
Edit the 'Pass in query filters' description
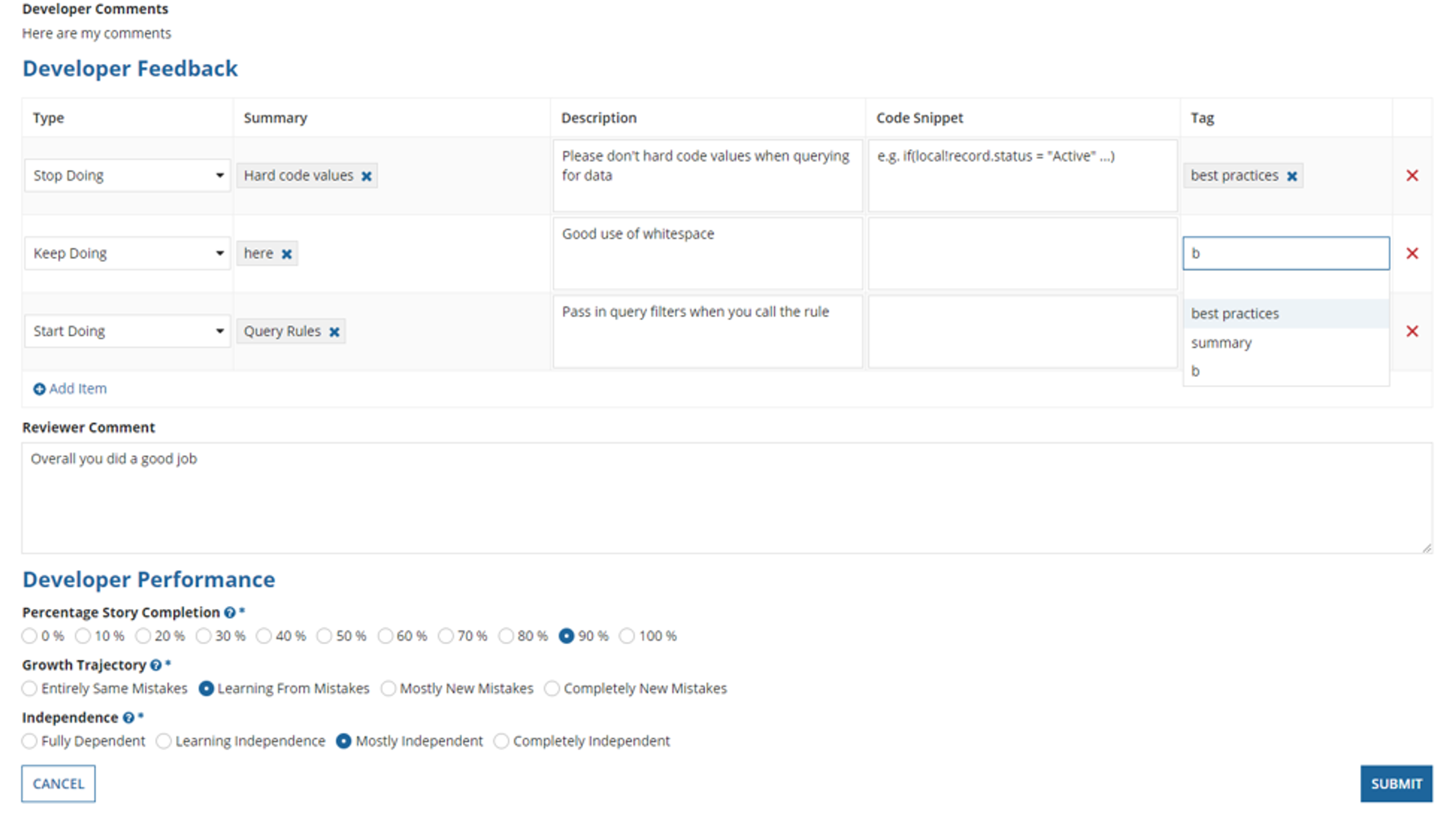tap(708, 331)
